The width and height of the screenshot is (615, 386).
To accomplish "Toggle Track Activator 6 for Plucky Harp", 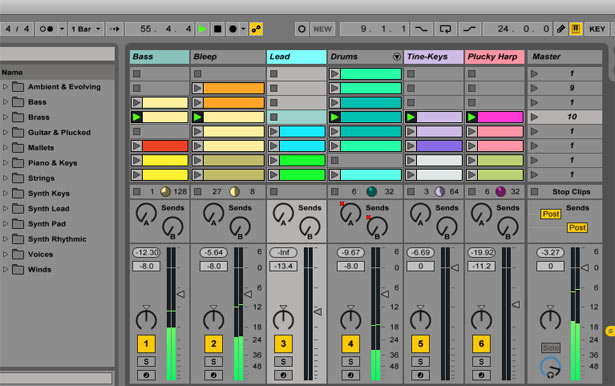I will (481, 344).
